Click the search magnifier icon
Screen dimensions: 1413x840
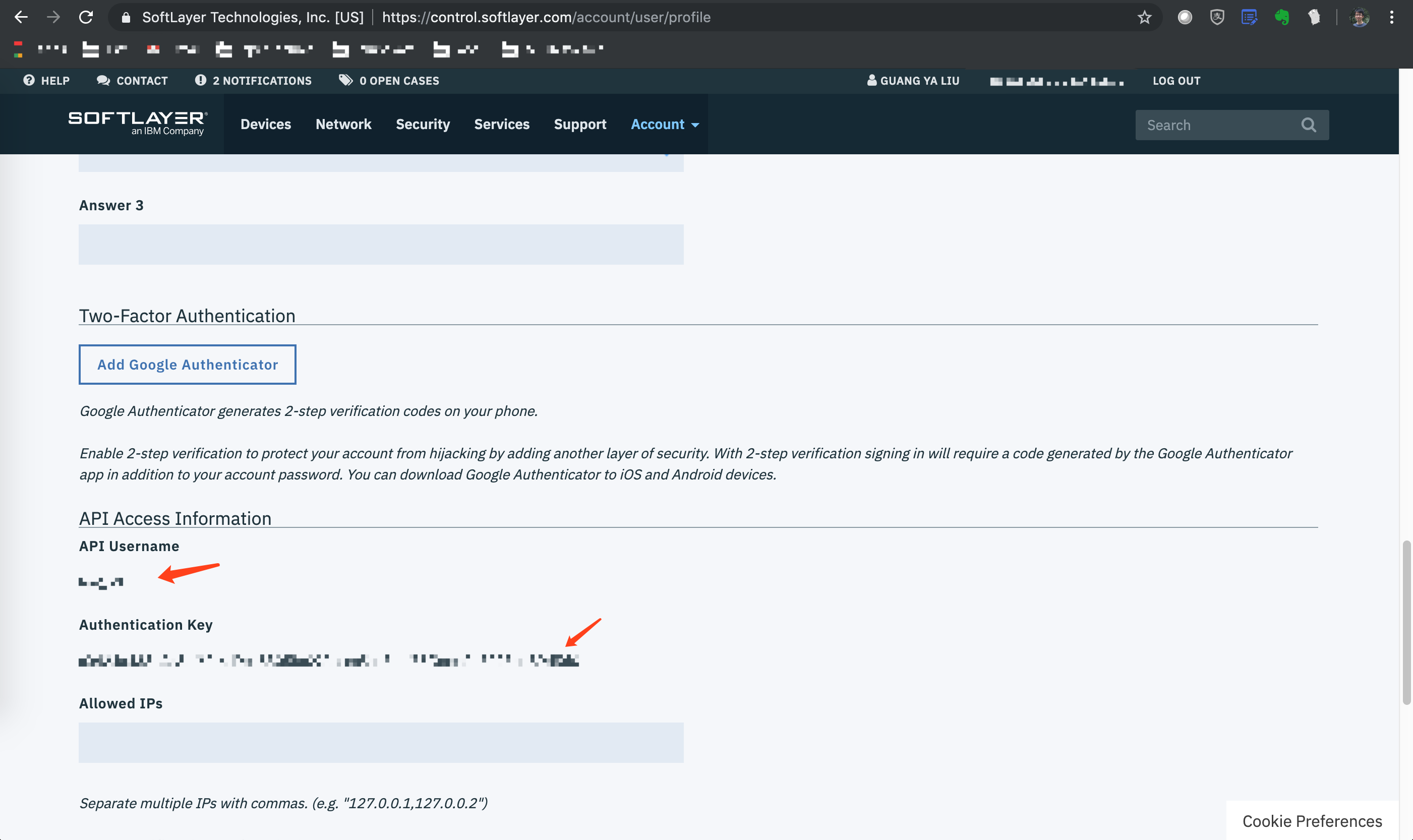(x=1308, y=125)
